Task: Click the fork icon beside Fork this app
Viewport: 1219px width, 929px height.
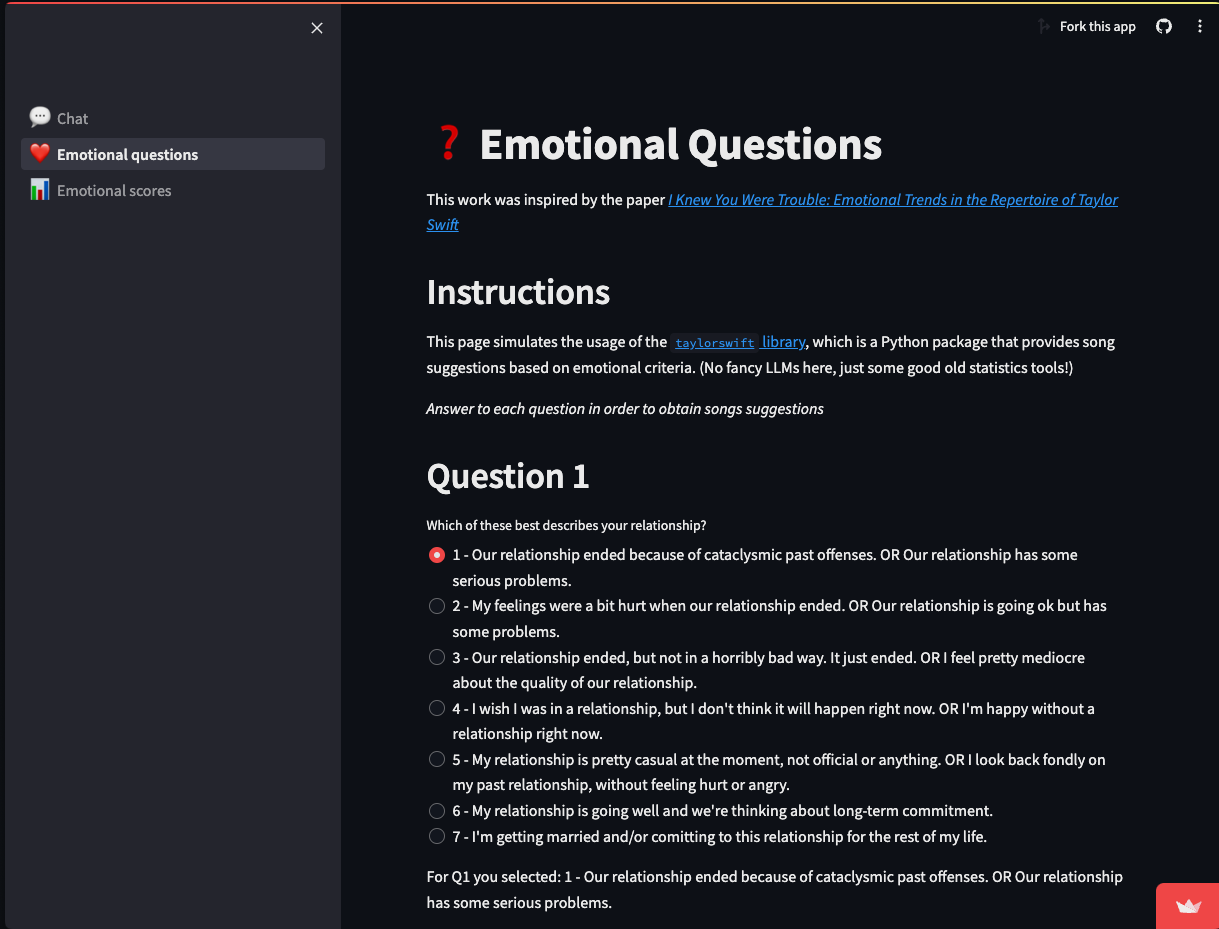Action: pos(1044,27)
